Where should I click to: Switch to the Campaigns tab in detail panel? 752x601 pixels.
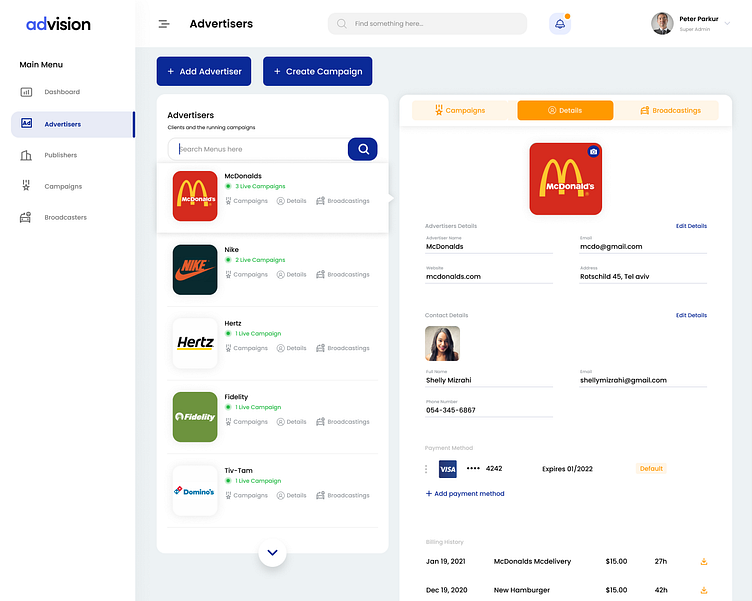click(x=460, y=110)
